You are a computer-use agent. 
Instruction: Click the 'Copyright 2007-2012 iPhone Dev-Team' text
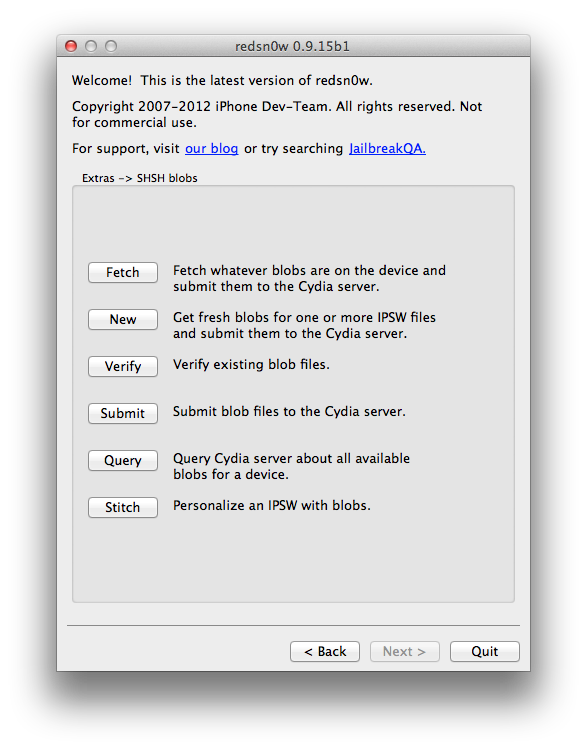277,114
